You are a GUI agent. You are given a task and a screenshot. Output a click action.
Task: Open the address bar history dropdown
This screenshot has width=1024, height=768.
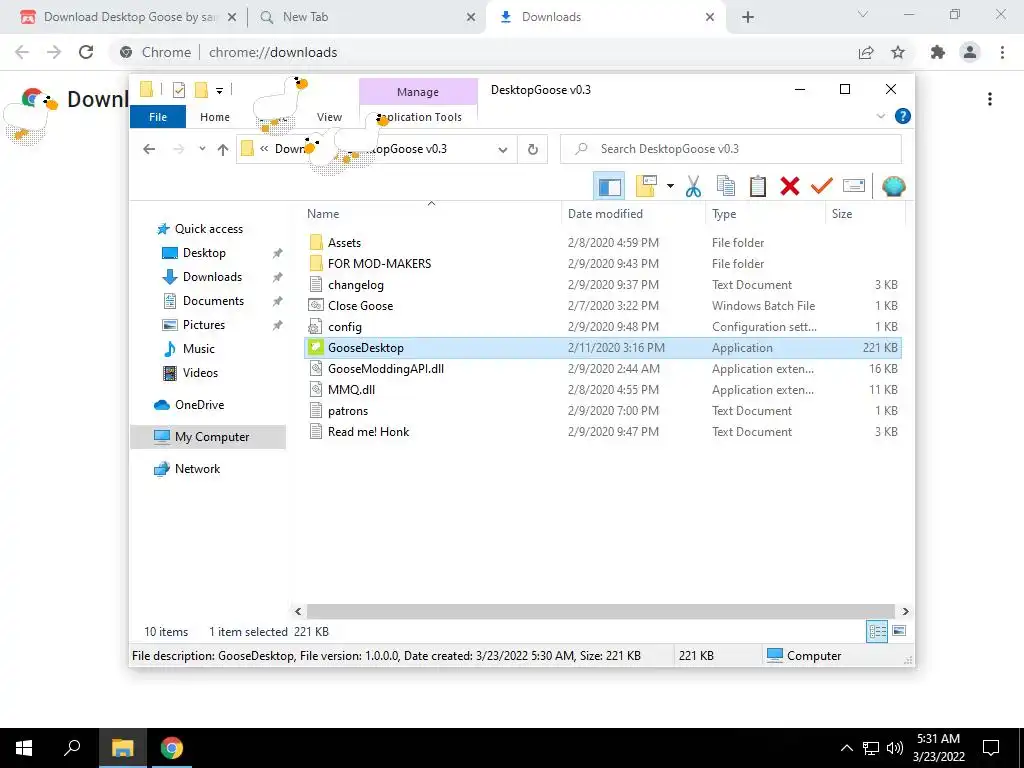click(x=503, y=150)
